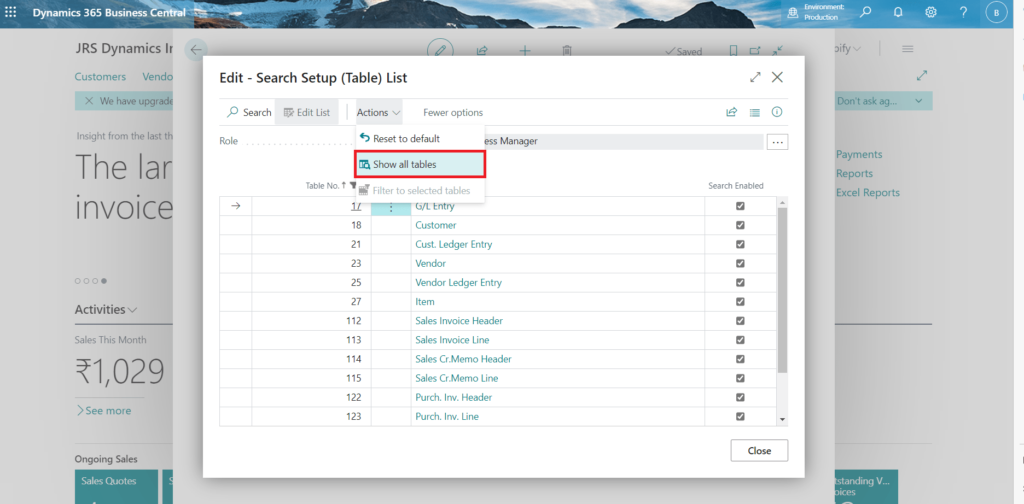Click the row options dots for G/L Entry
This screenshot has height=504, width=1024.
(391, 206)
